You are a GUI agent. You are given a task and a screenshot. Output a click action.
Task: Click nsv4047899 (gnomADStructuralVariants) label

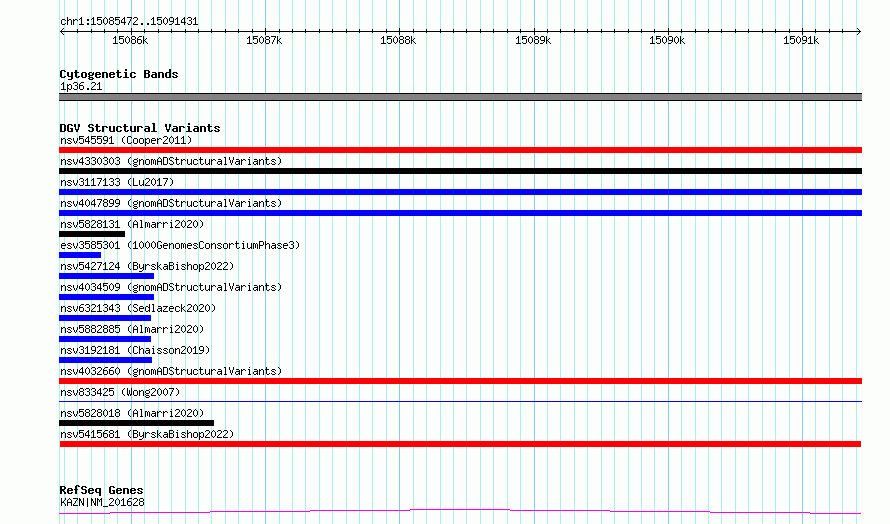coord(171,203)
